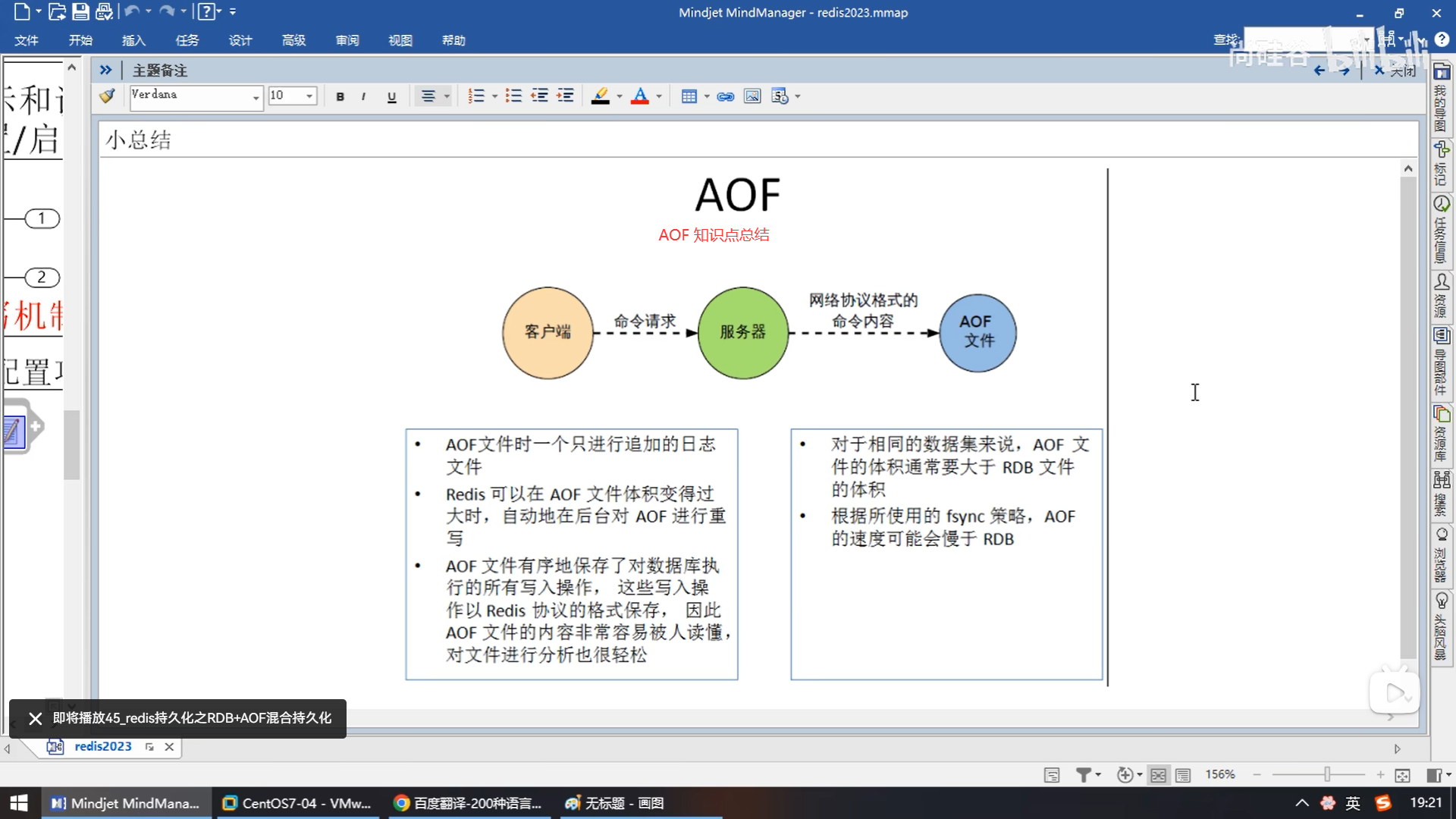The height and width of the screenshot is (819, 1456).
Task: Click the bulleted list icon
Action: (513, 96)
